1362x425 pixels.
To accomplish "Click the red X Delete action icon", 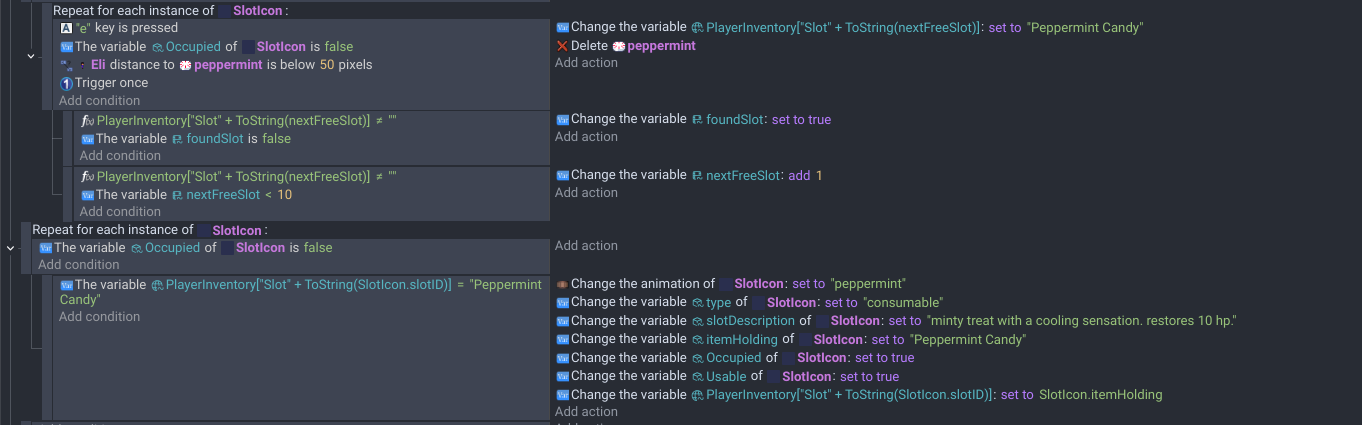I will coord(562,46).
